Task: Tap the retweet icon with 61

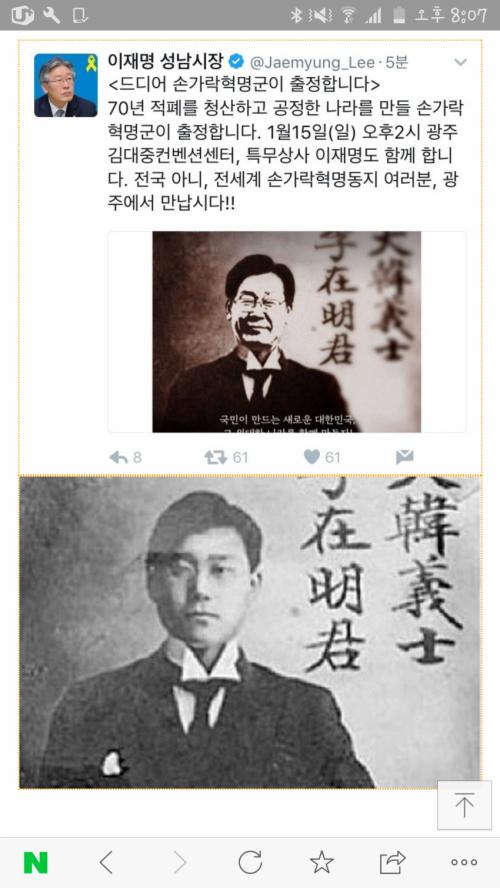Action: pos(215,457)
